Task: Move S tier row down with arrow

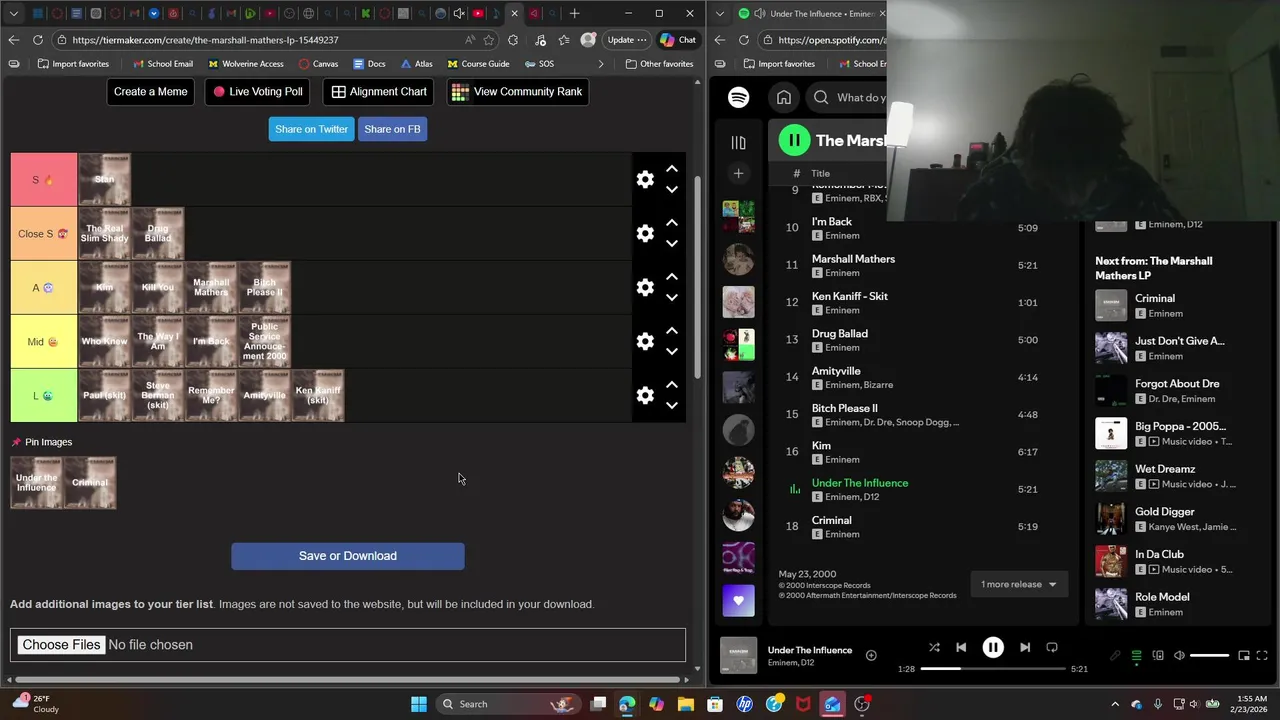Action: [x=672, y=190]
